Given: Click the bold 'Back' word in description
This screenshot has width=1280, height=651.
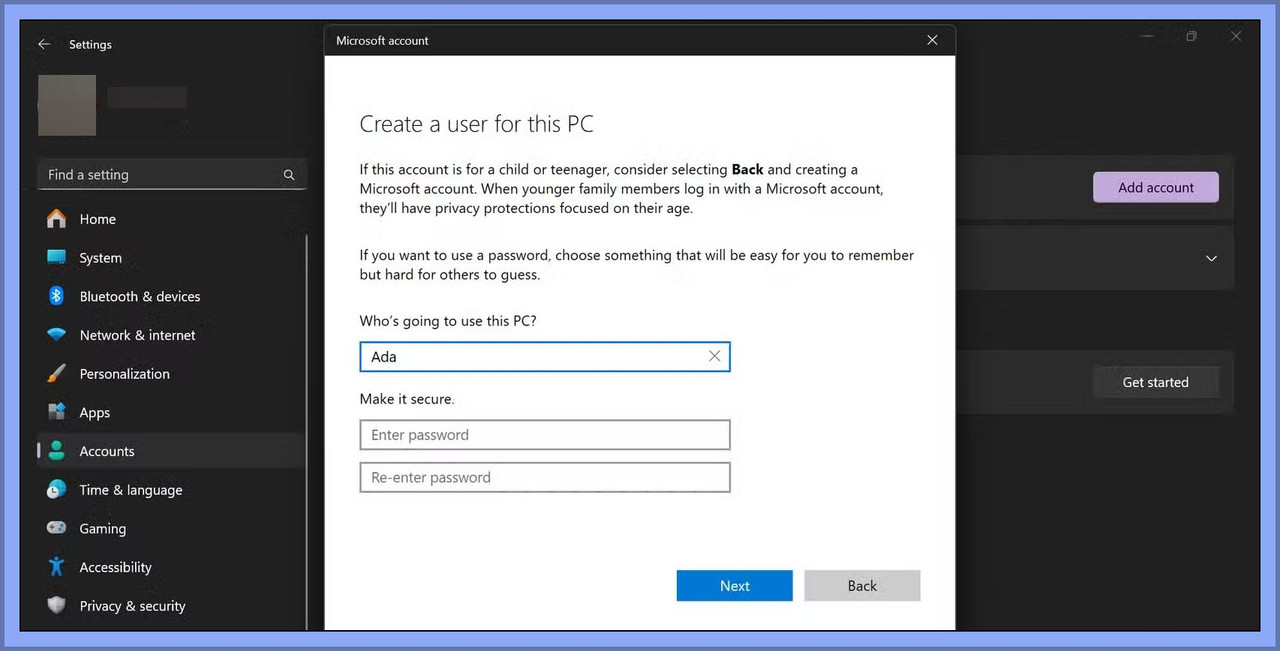Looking at the screenshot, I should coord(747,170).
